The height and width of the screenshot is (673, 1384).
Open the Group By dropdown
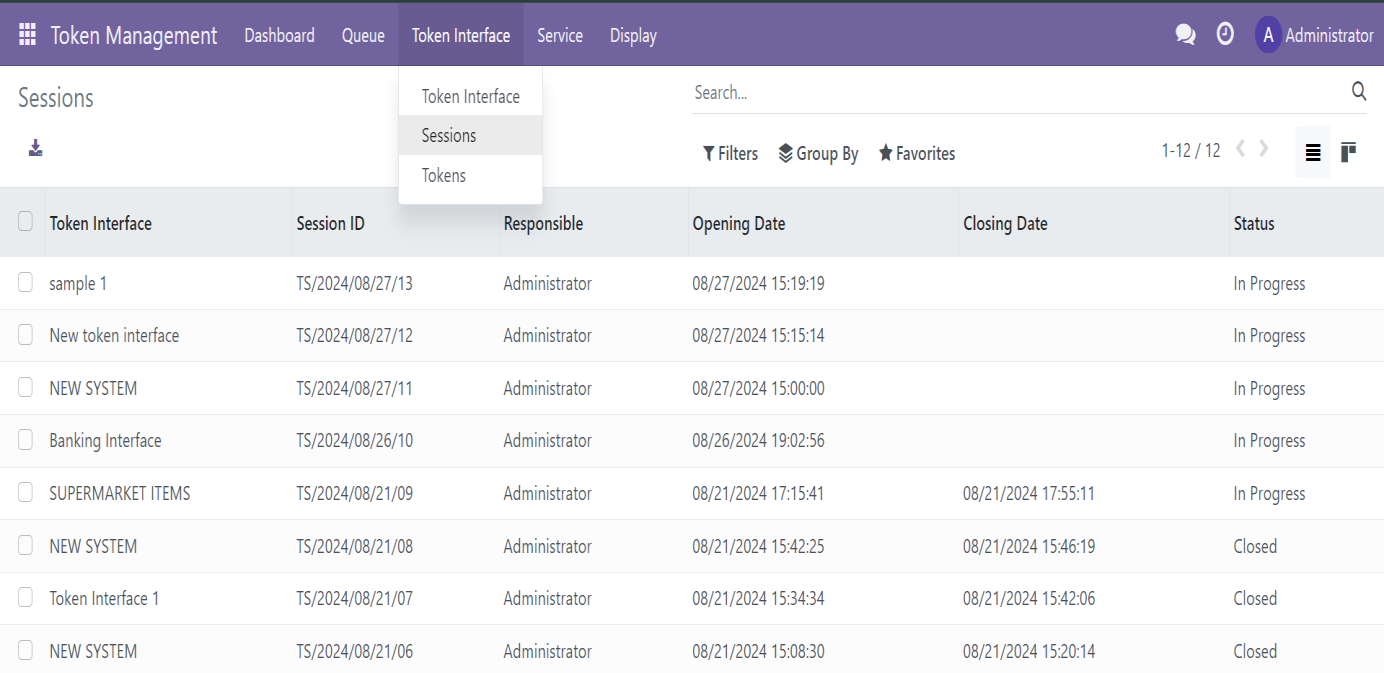(818, 154)
